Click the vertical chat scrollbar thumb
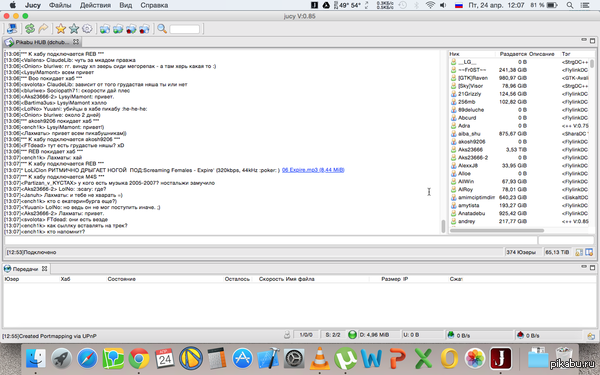Viewport: 600px width, 375px height. [443, 226]
